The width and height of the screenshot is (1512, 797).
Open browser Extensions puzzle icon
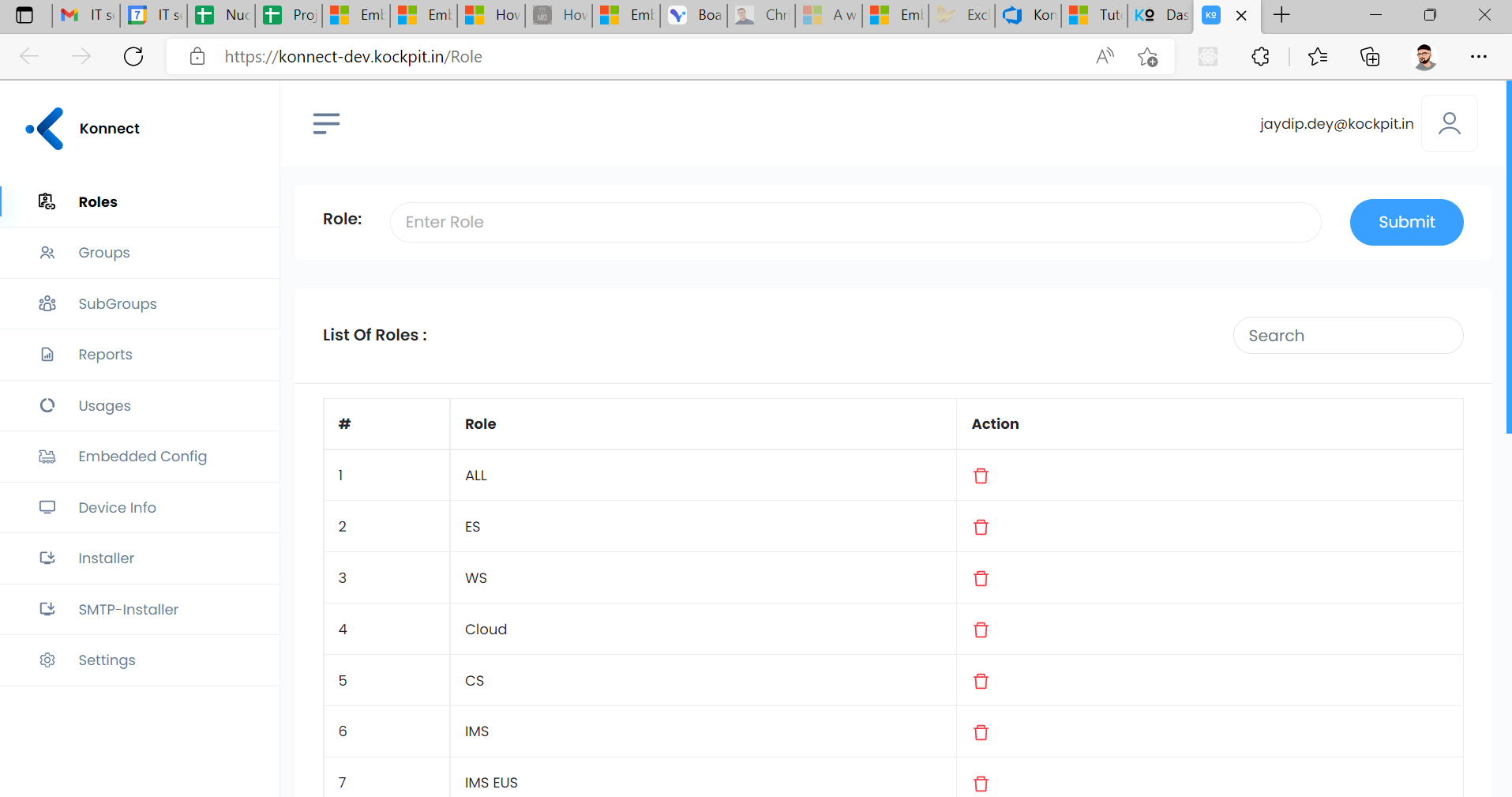pos(1260,56)
